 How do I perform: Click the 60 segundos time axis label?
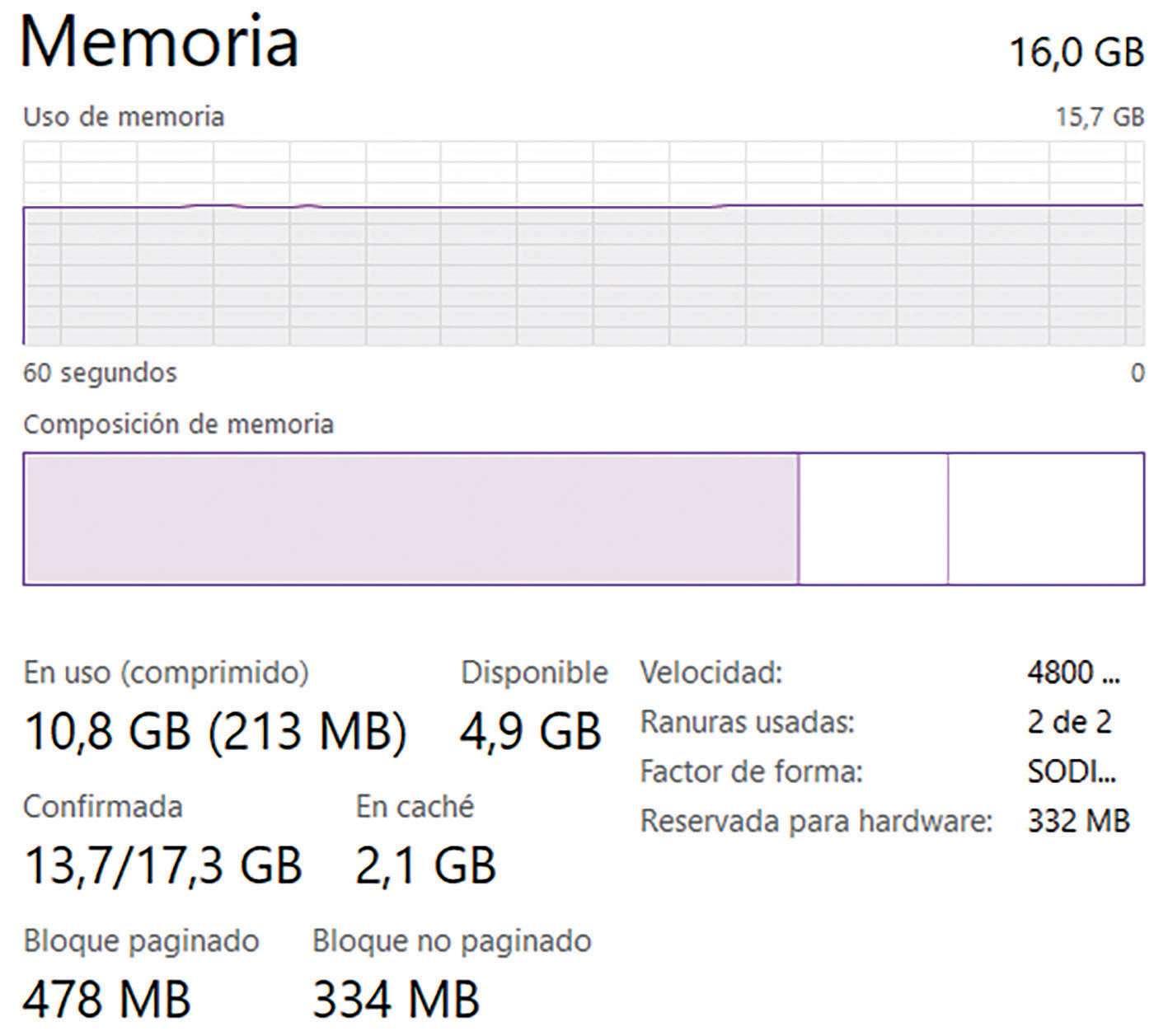(x=100, y=373)
